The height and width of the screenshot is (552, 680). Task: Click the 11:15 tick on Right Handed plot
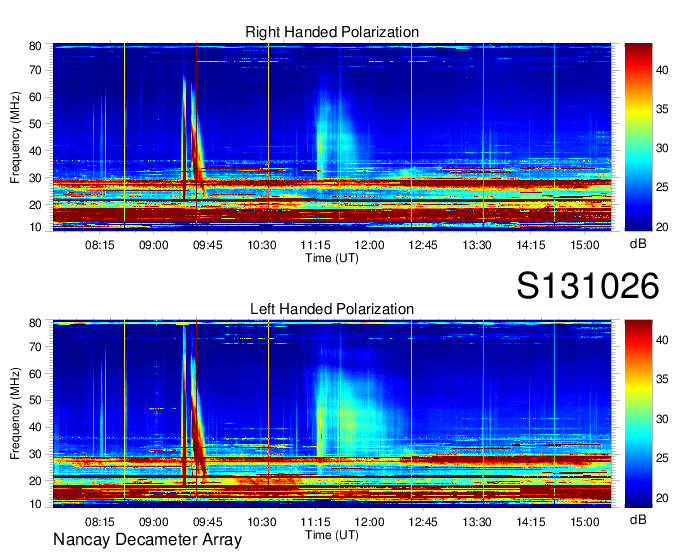tap(315, 245)
